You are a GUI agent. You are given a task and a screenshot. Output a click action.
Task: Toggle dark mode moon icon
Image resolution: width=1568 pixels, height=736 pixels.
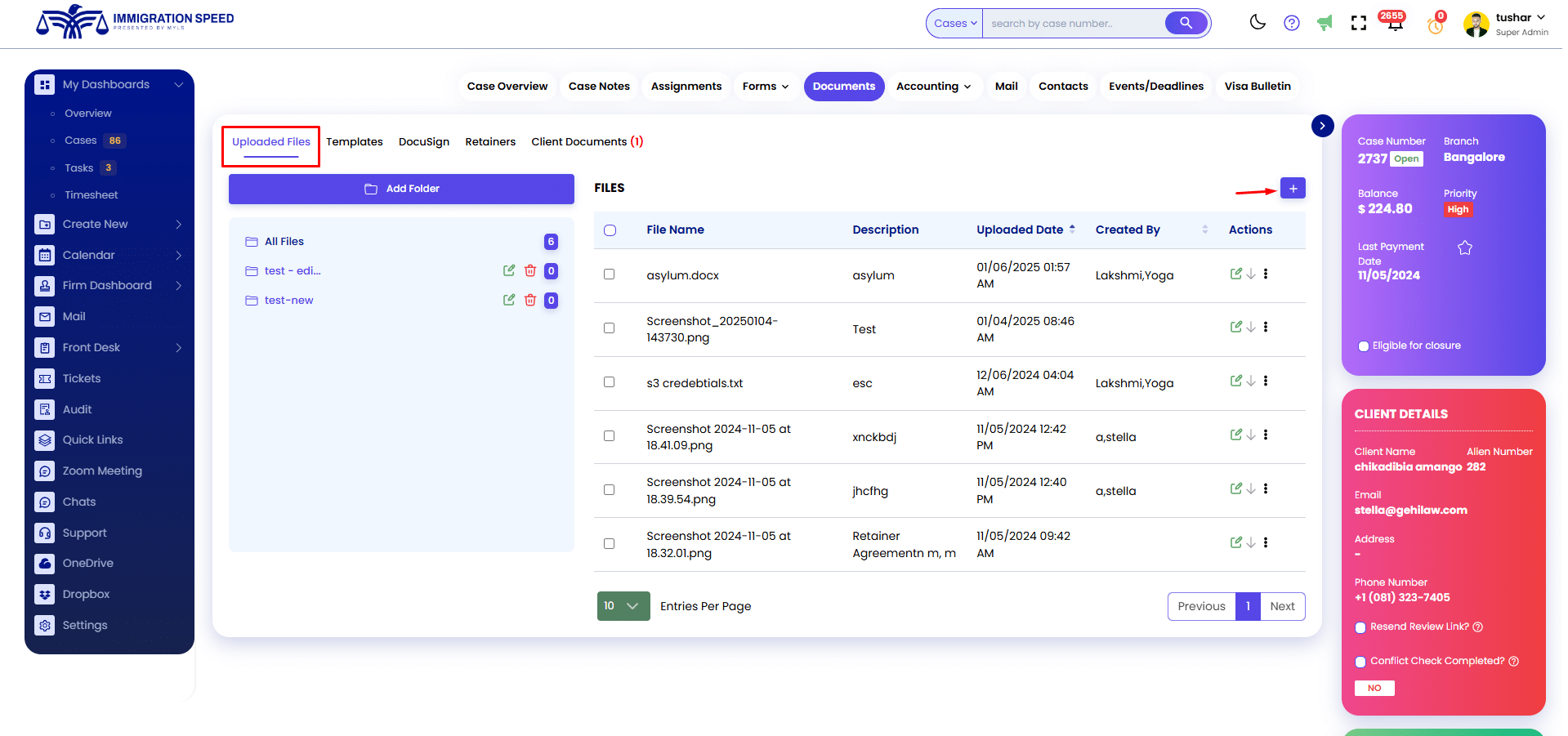click(1258, 23)
